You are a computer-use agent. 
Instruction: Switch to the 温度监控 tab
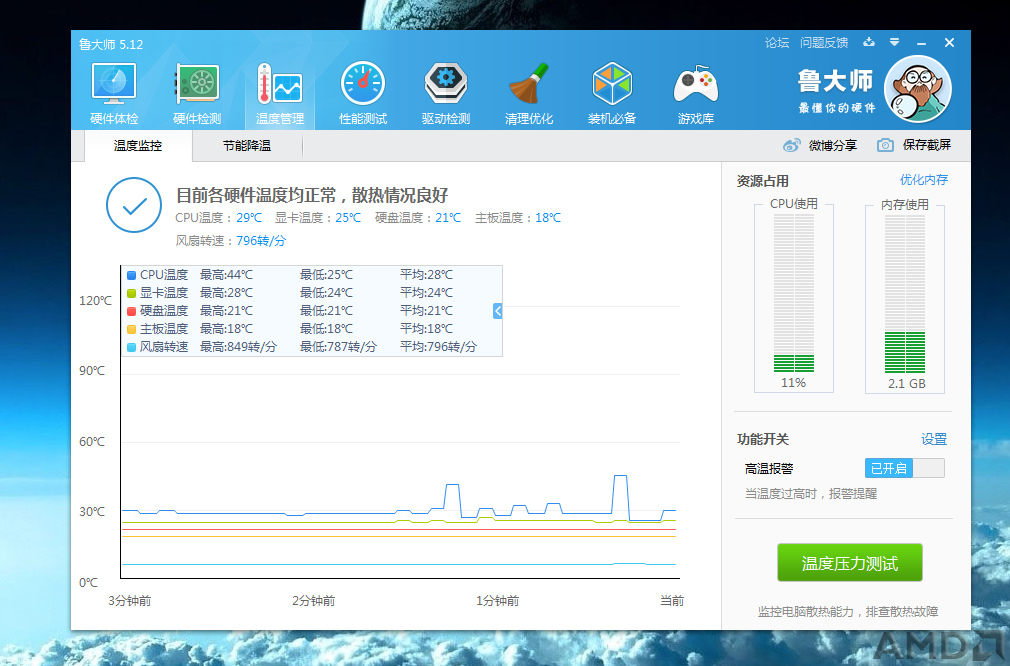click(x=138, y=146)
